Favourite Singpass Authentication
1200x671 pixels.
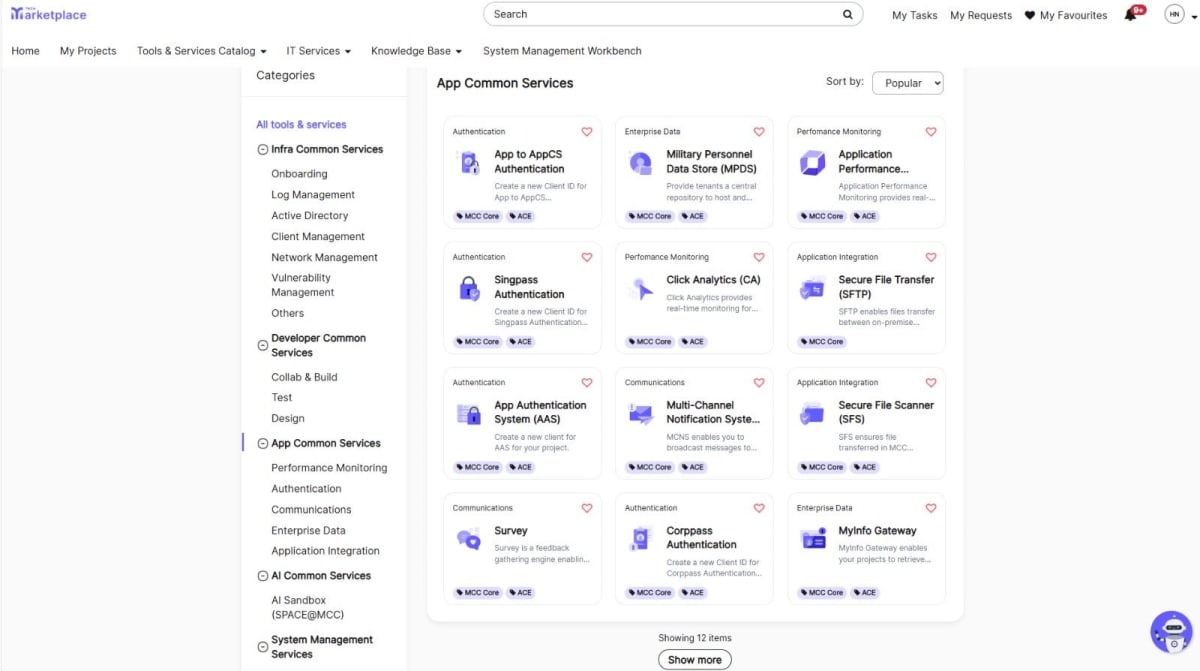click(587, 257)
